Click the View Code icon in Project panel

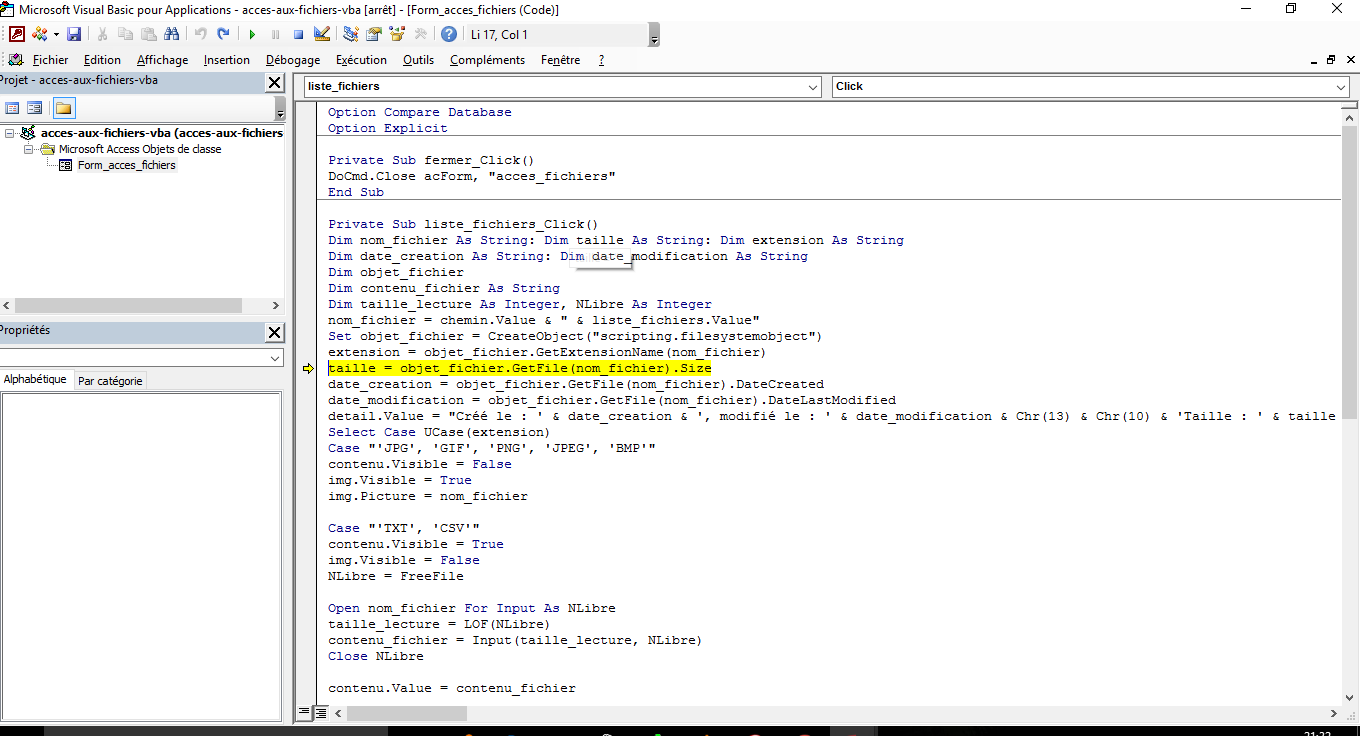(13, 108)
